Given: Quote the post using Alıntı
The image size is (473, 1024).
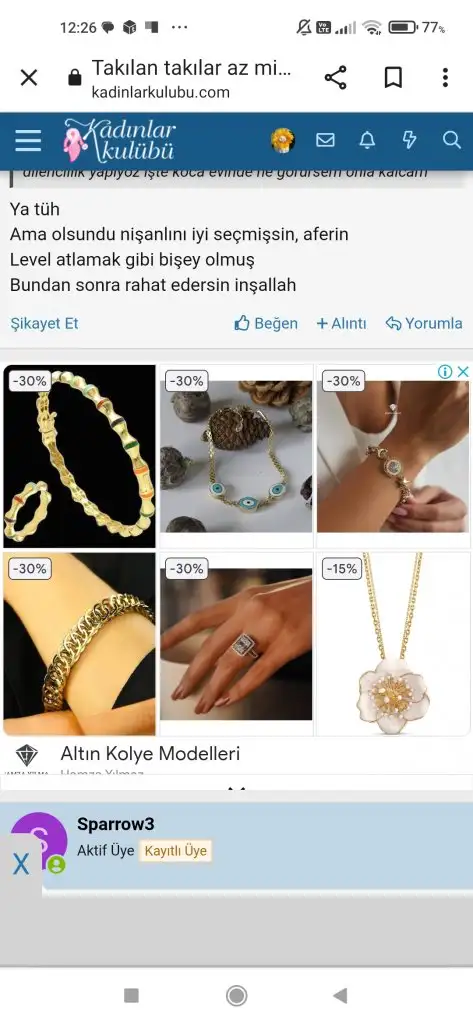Looking at the screenshot, I should coord(341,323).
